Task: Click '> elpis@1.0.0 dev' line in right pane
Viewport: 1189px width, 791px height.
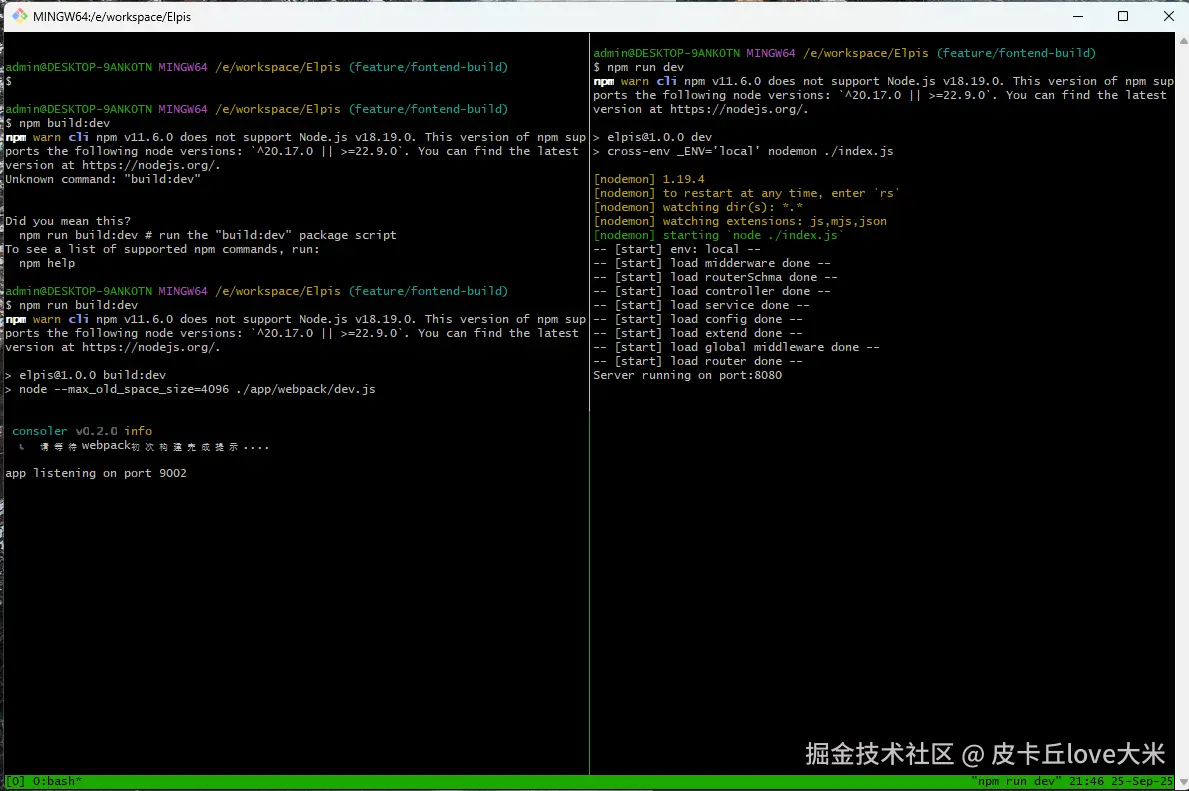Action: pos(653,137)
